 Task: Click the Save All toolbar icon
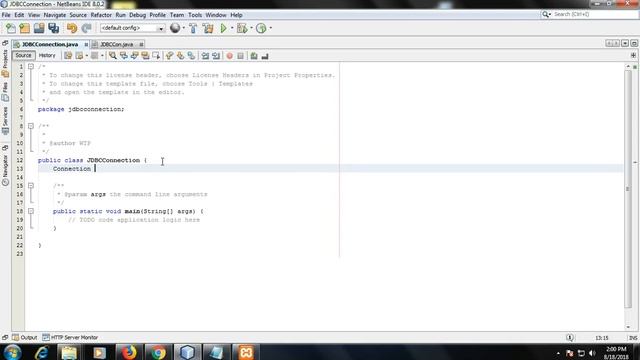click(53, 28)
